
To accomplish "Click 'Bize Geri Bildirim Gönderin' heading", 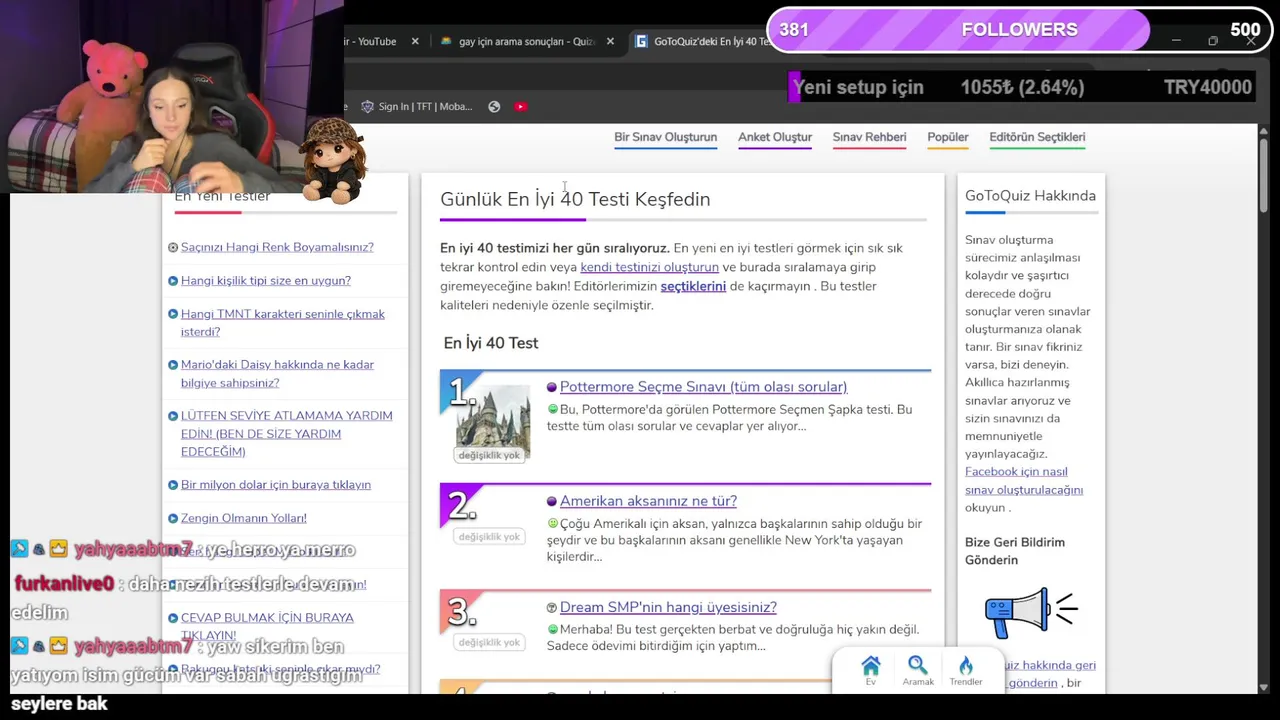I will pos(1015,551).
